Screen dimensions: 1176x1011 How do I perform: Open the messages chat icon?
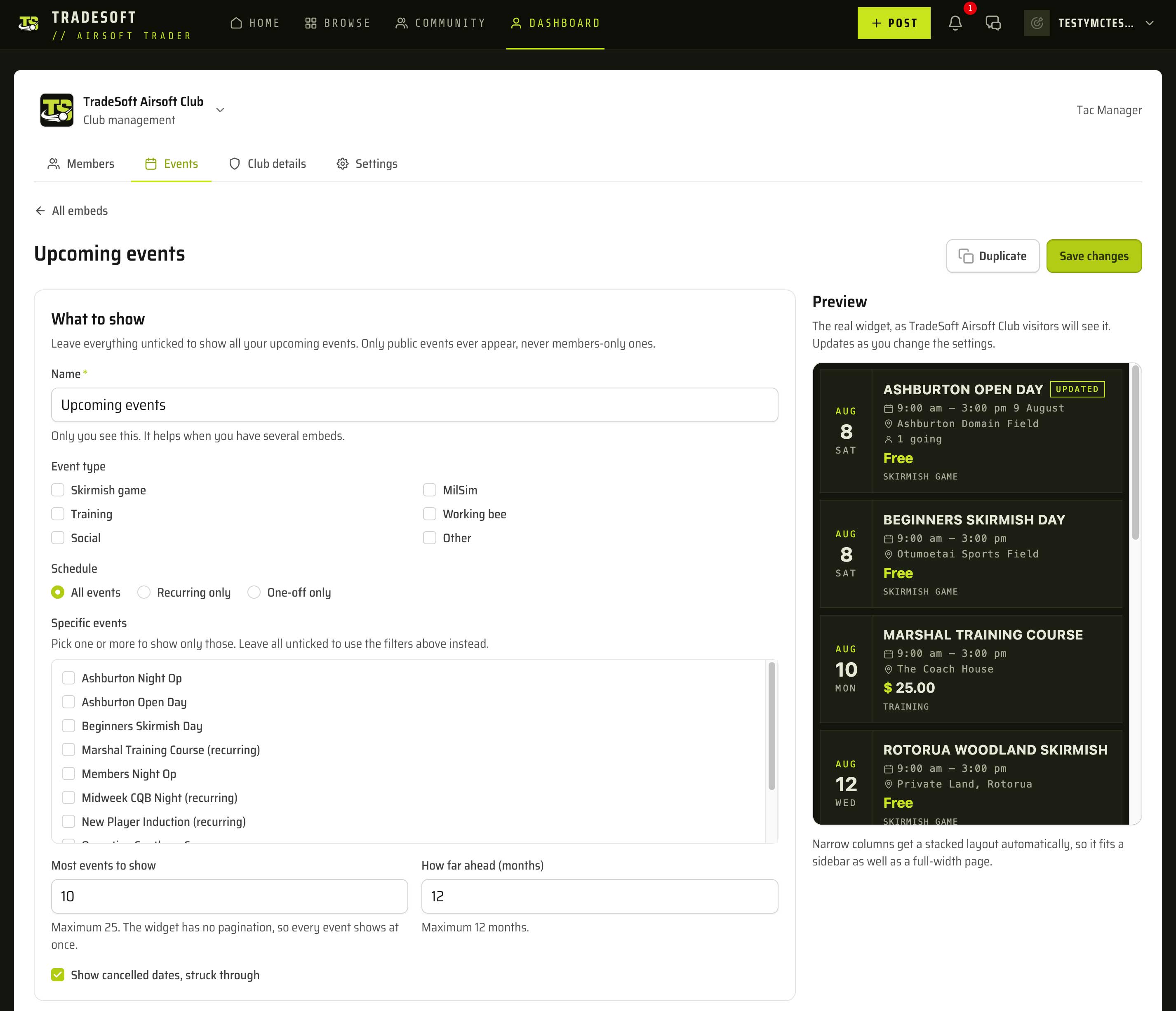tap(993, 23)
